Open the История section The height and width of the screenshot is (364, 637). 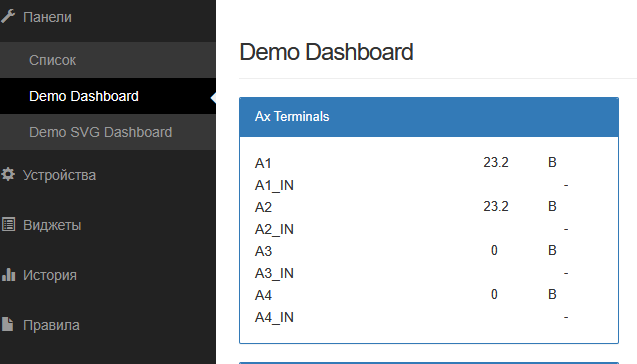click(50, 275)
